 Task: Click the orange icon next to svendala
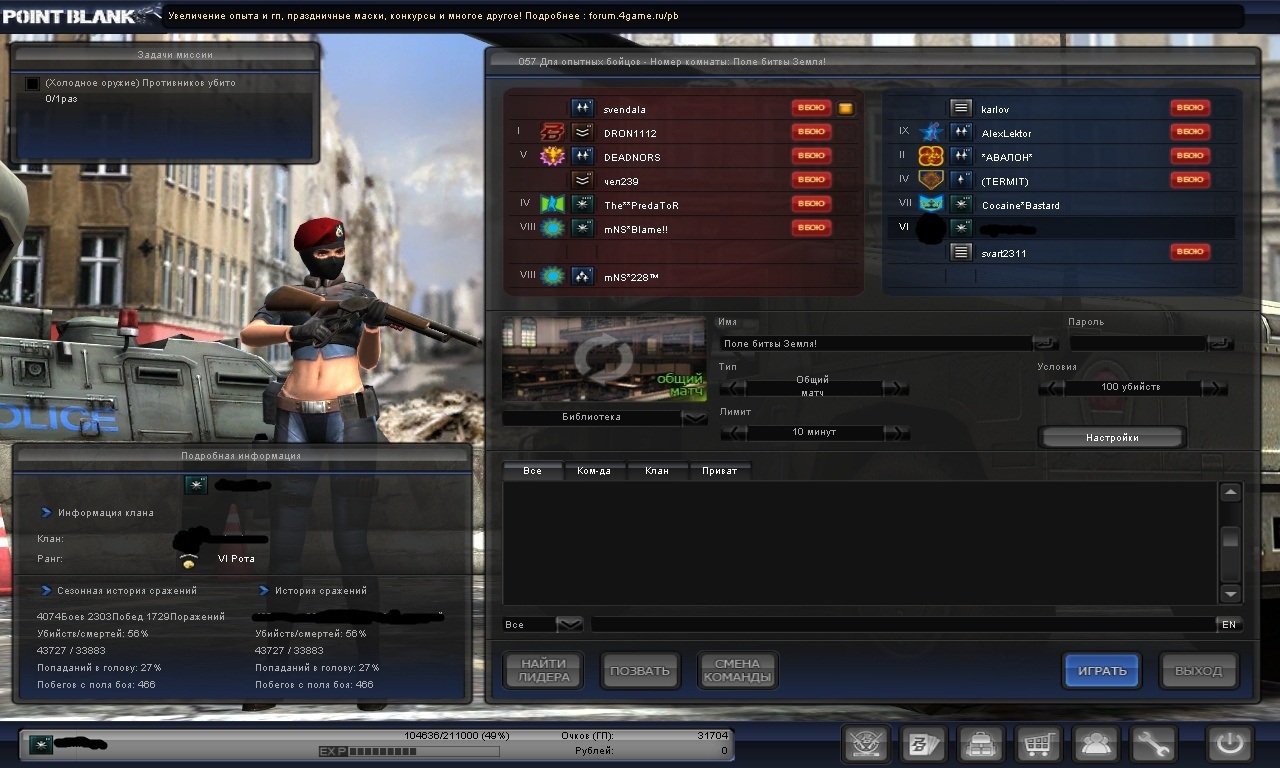click(846, 108)
